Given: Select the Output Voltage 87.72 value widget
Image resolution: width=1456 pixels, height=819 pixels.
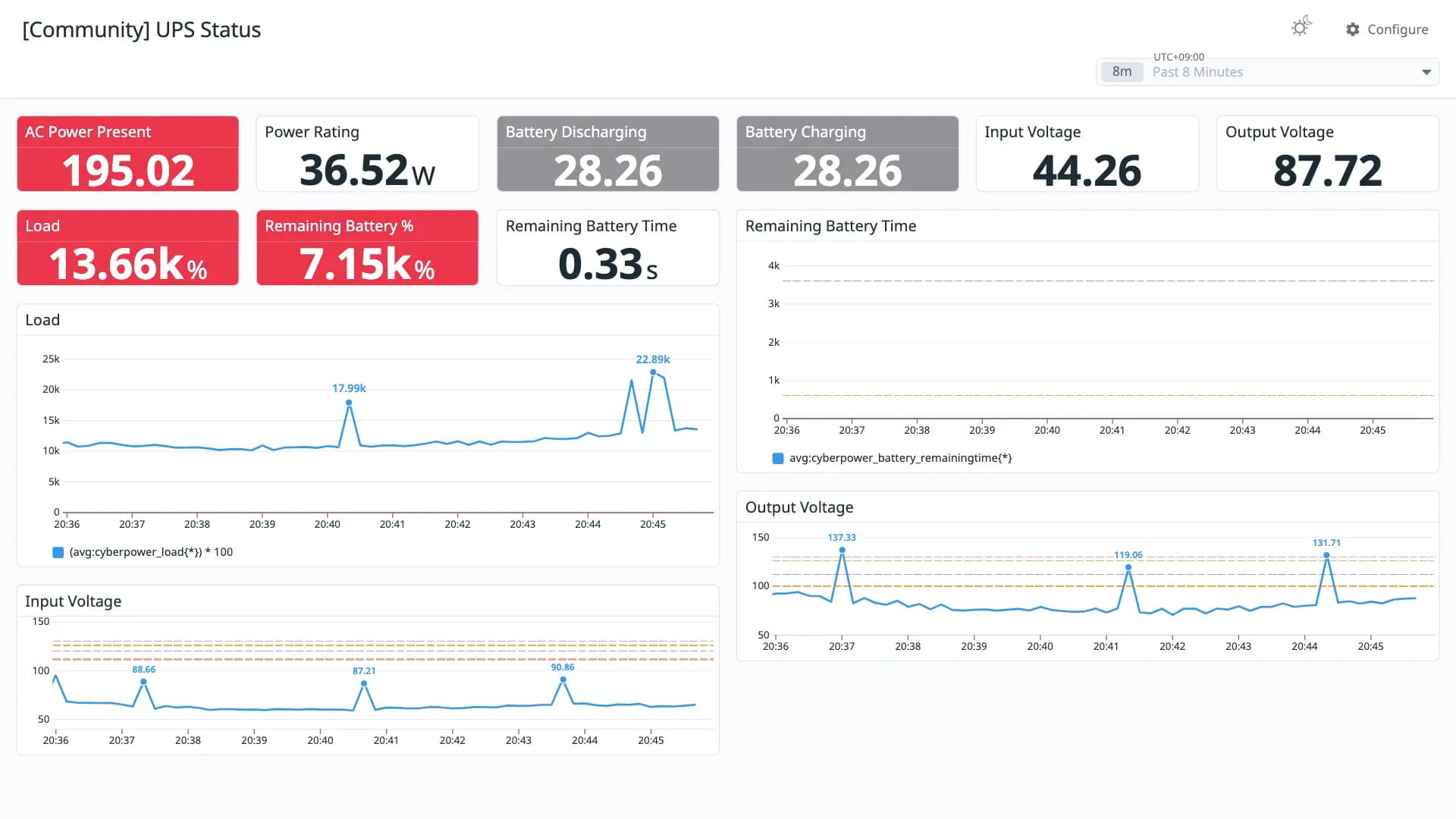Looking at the screenshot, I should pos(1328,153).
